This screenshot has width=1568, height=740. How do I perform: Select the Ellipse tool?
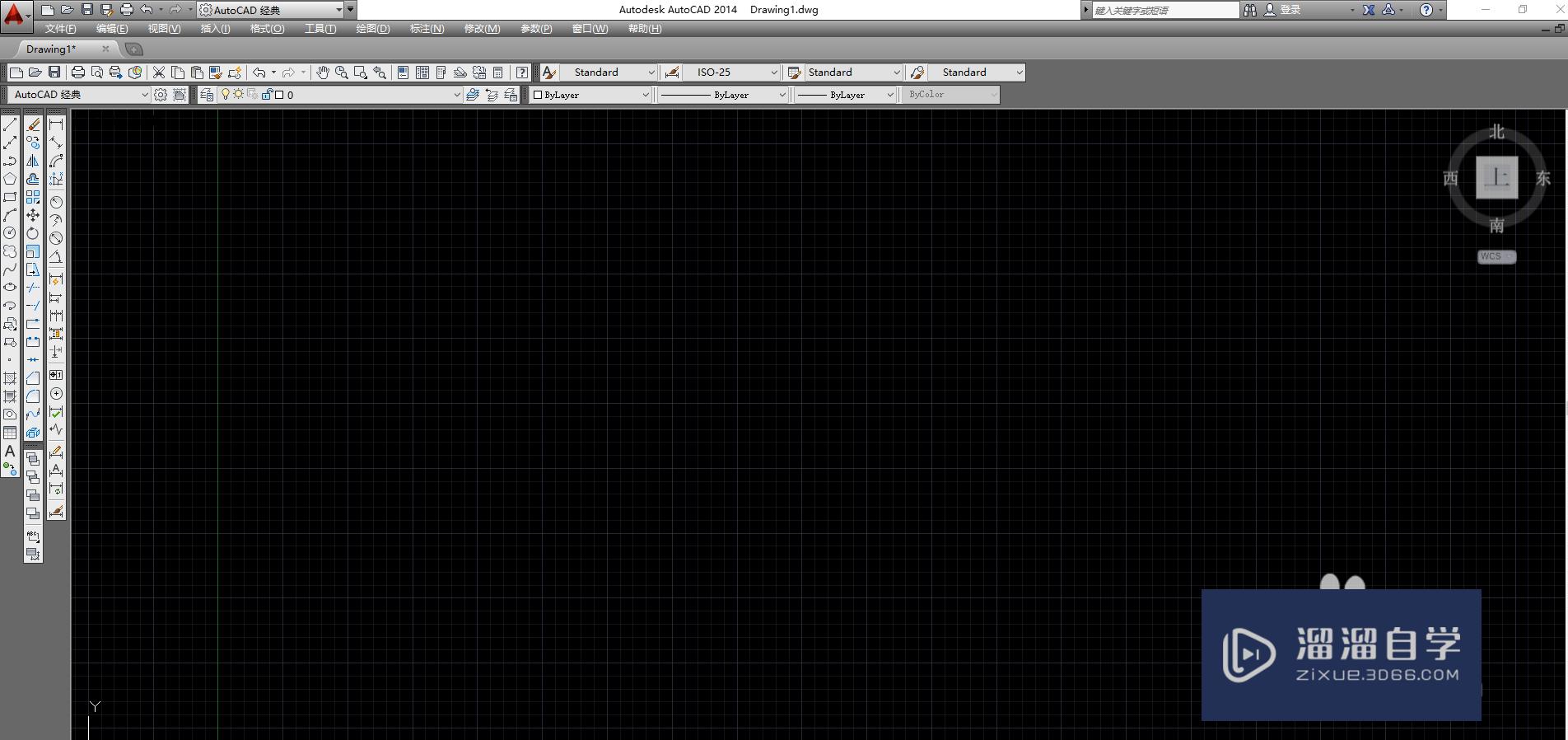point(10,288)
